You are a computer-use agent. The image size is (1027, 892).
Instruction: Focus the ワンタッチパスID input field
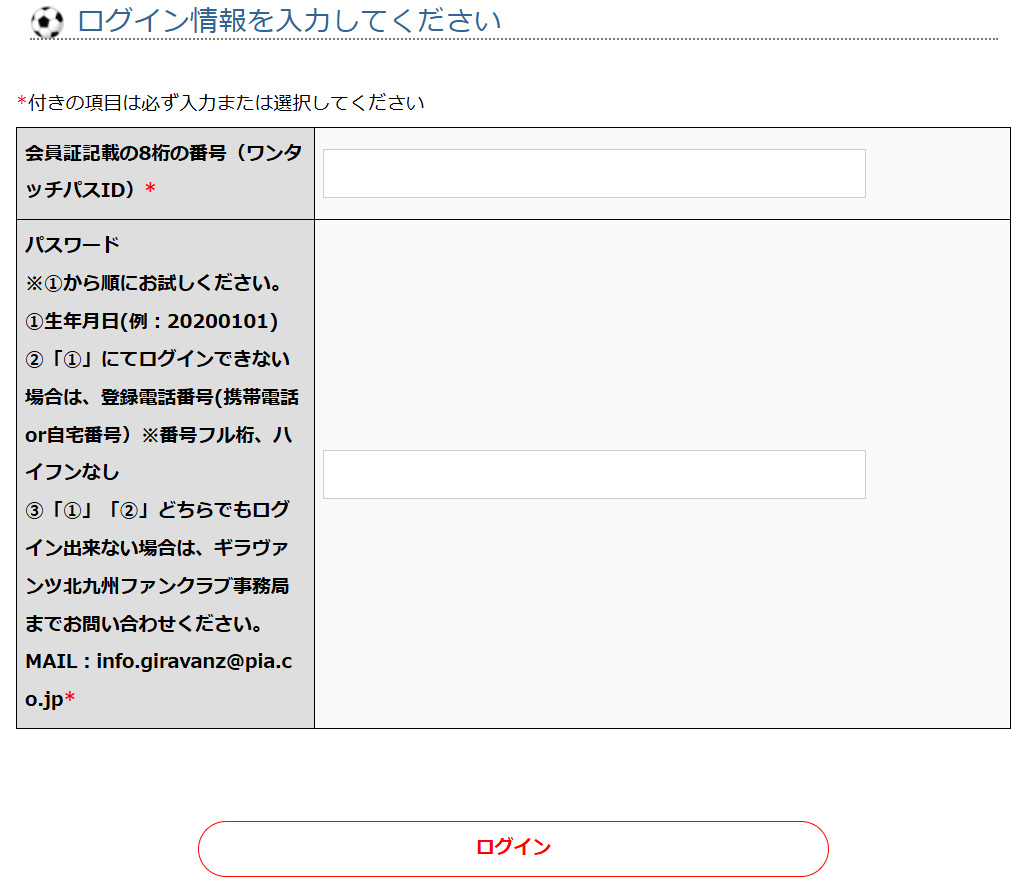[x=594, y=174]
